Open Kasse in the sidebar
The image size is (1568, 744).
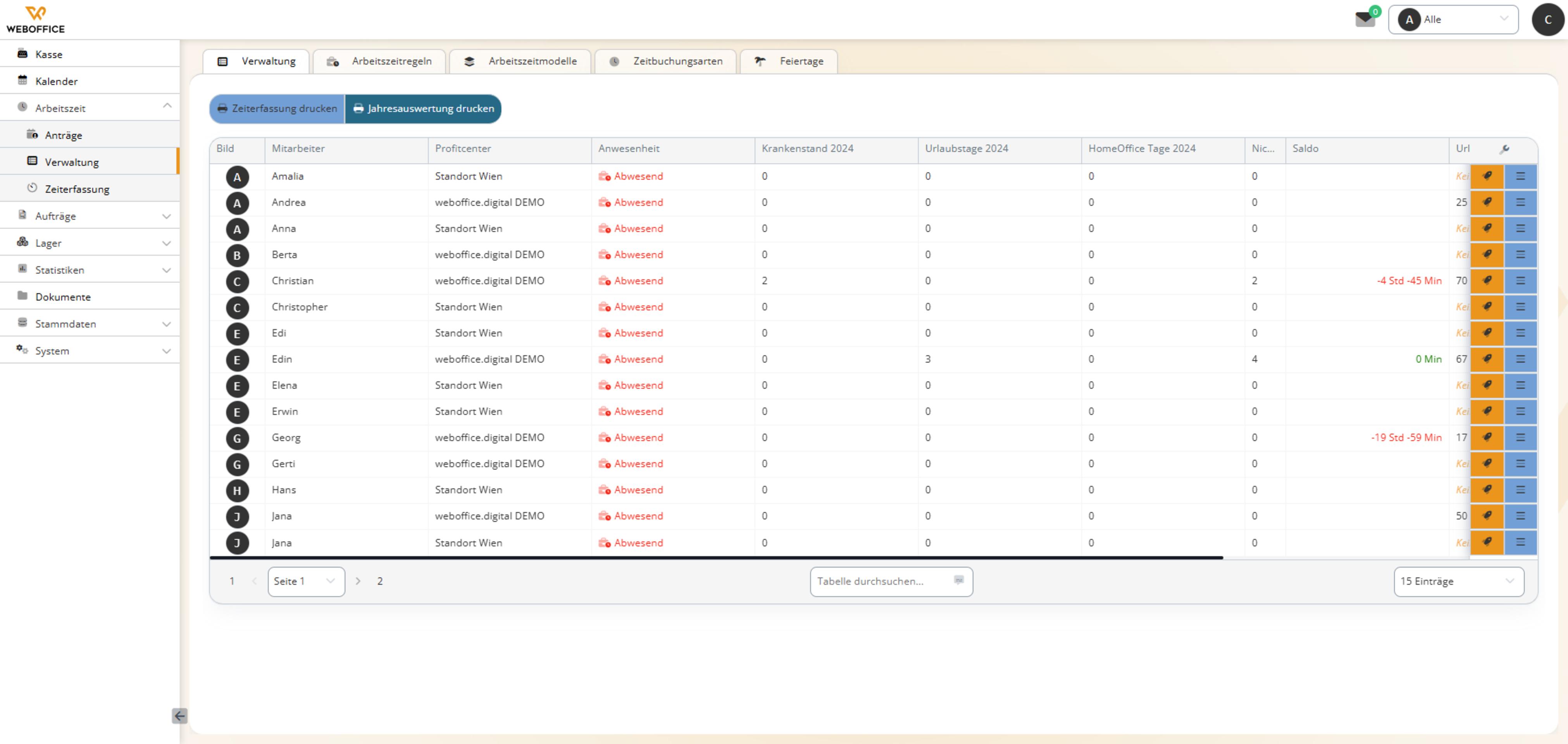click(90, 54)
